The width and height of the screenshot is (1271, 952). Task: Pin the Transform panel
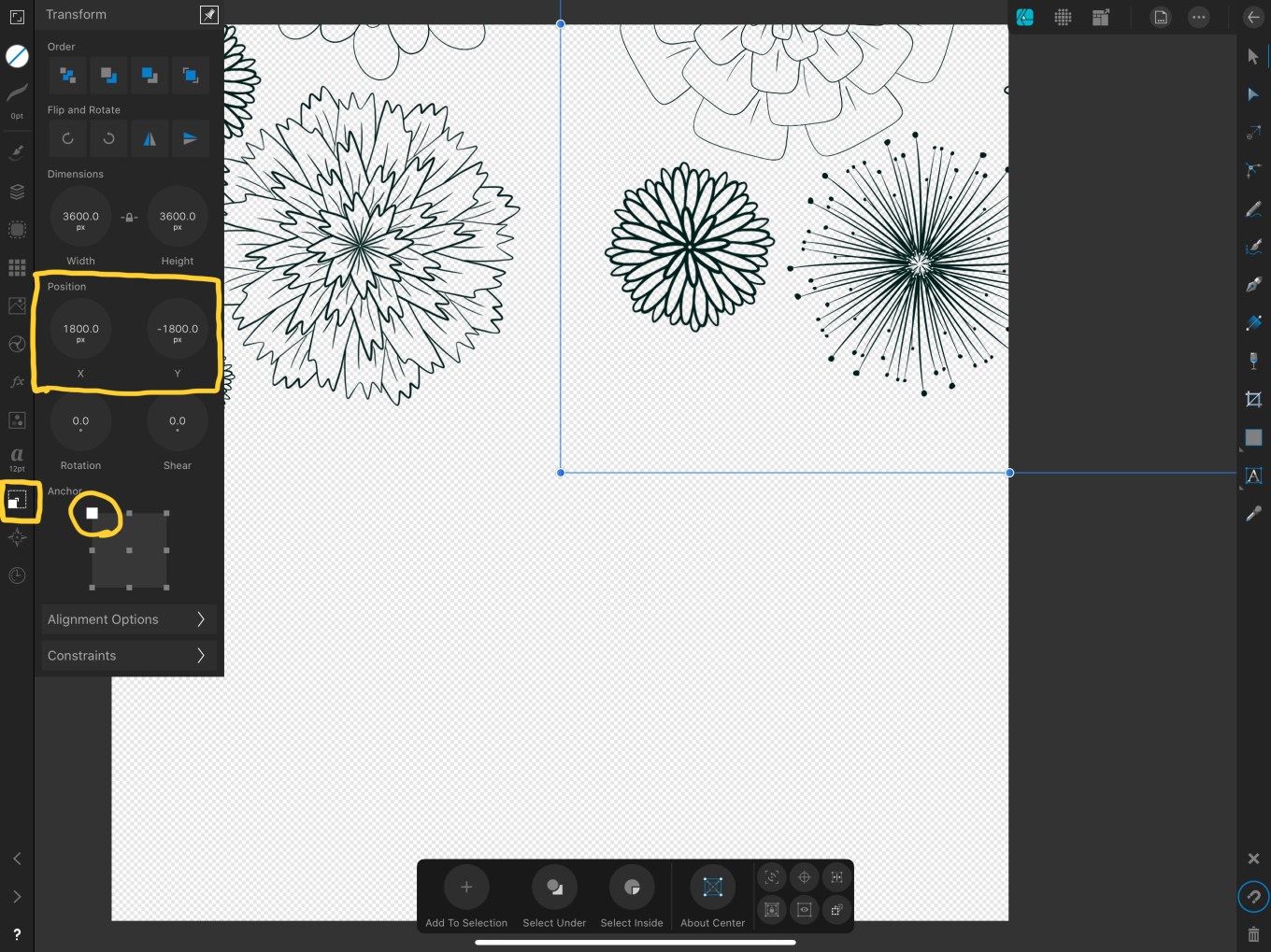[x=208, y=15]
